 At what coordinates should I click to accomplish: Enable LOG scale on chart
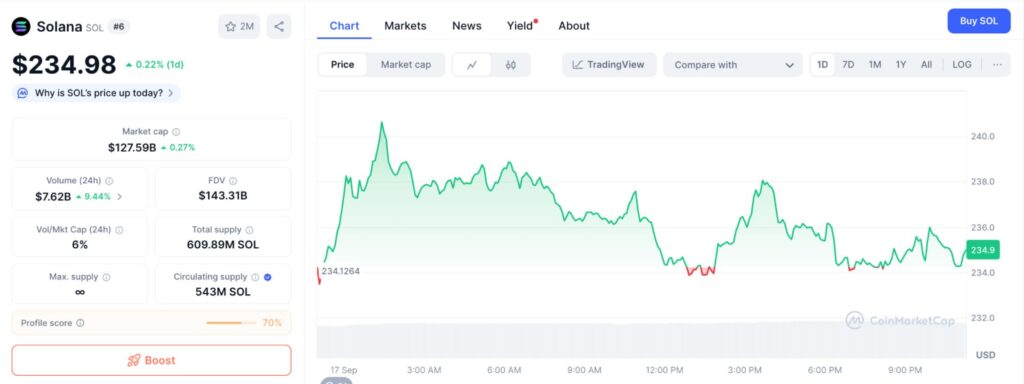tap(962, 65)
